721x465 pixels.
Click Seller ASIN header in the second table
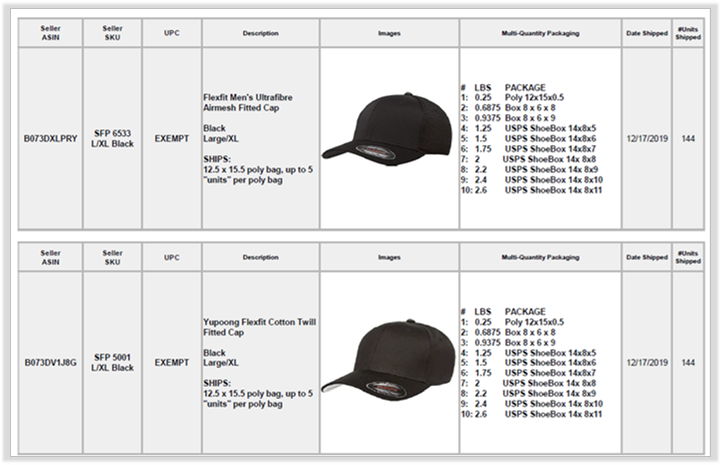51,257
